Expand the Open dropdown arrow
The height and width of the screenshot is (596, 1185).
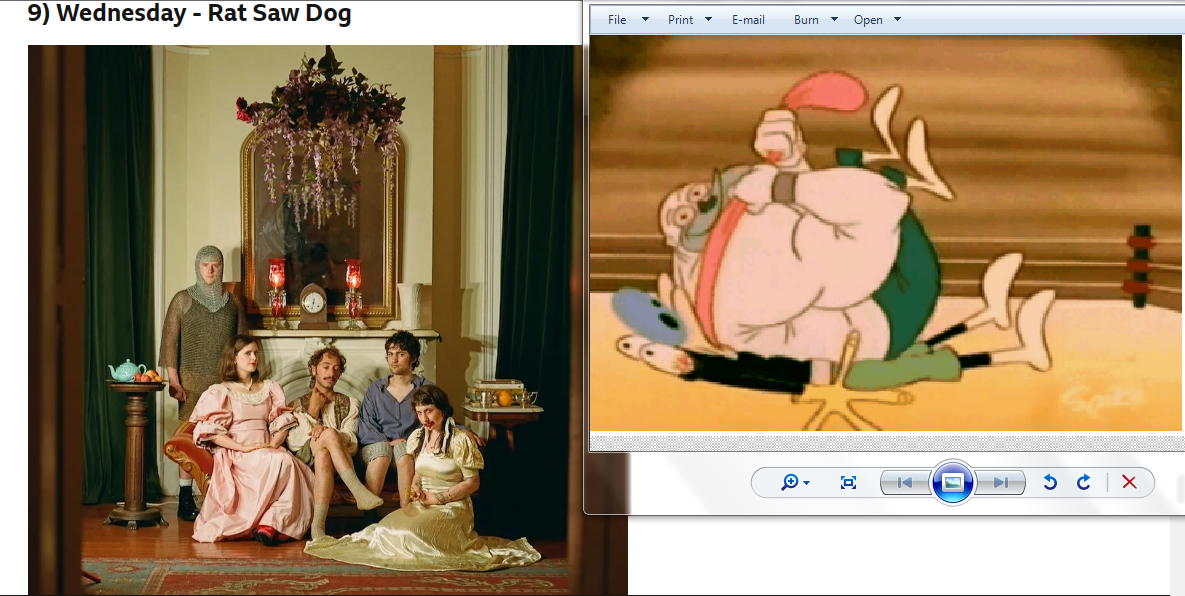click(x=897, y=20)
